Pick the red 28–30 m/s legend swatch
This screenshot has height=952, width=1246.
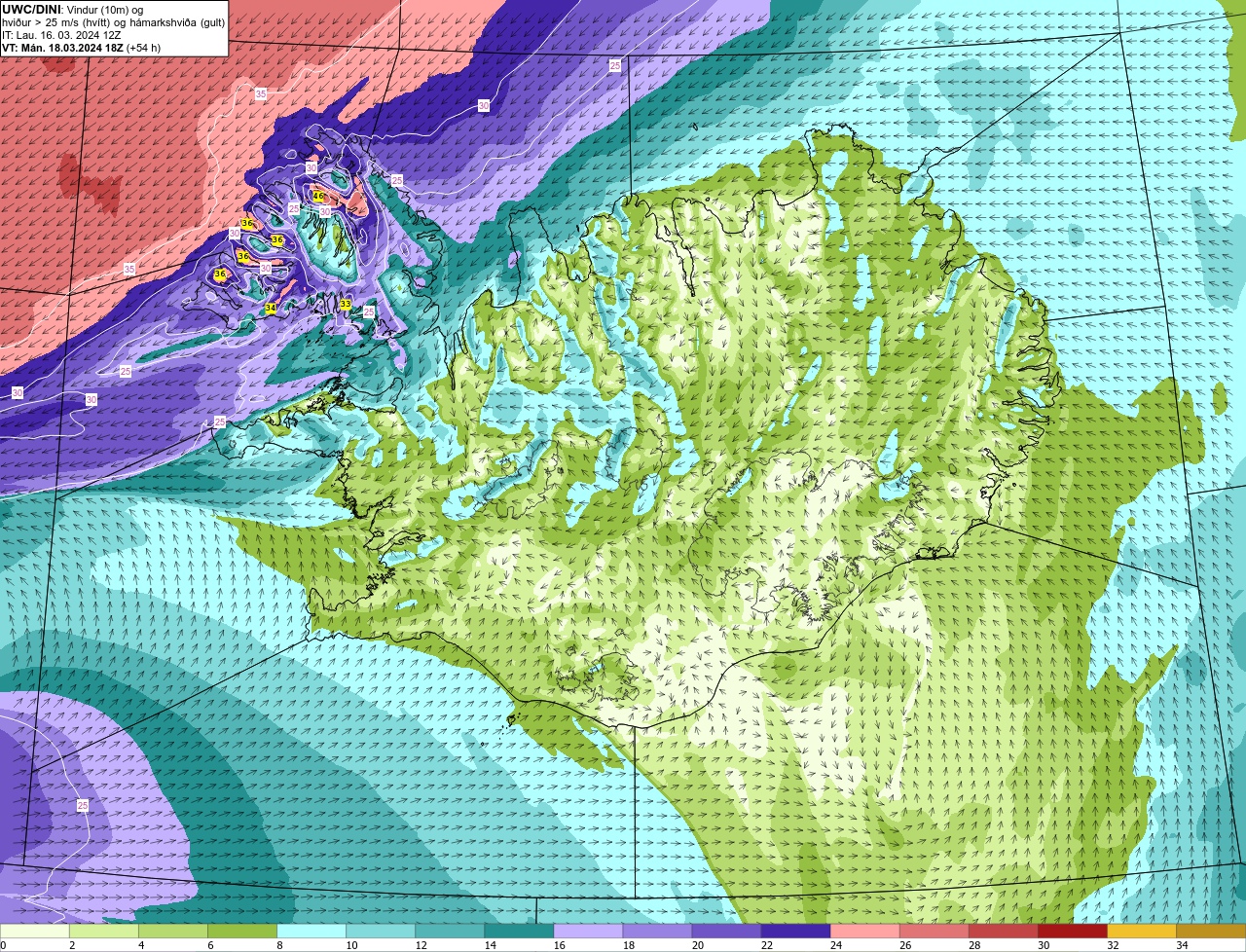coord(1003,932)
